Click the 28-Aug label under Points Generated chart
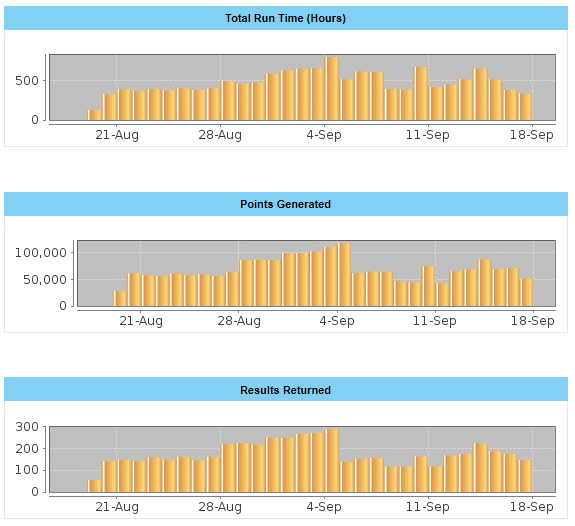Viewport: 575px width, 526px height. click(239, 321)
